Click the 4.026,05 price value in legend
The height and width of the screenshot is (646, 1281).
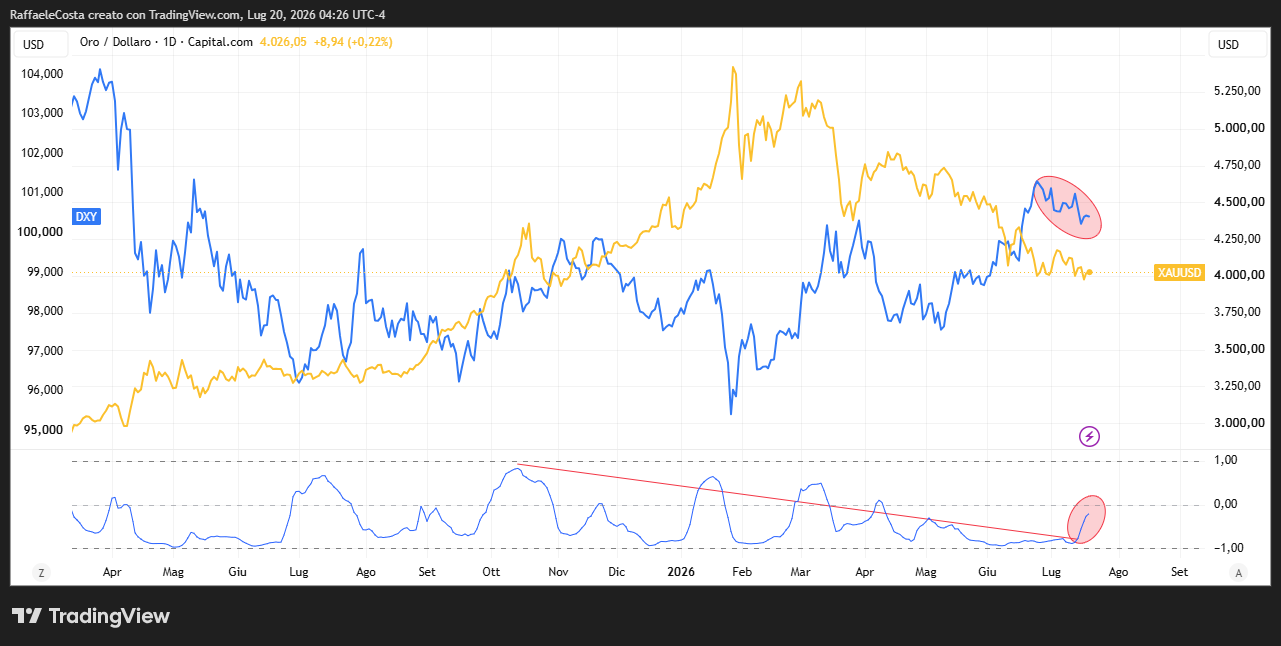tap(283, 42)
